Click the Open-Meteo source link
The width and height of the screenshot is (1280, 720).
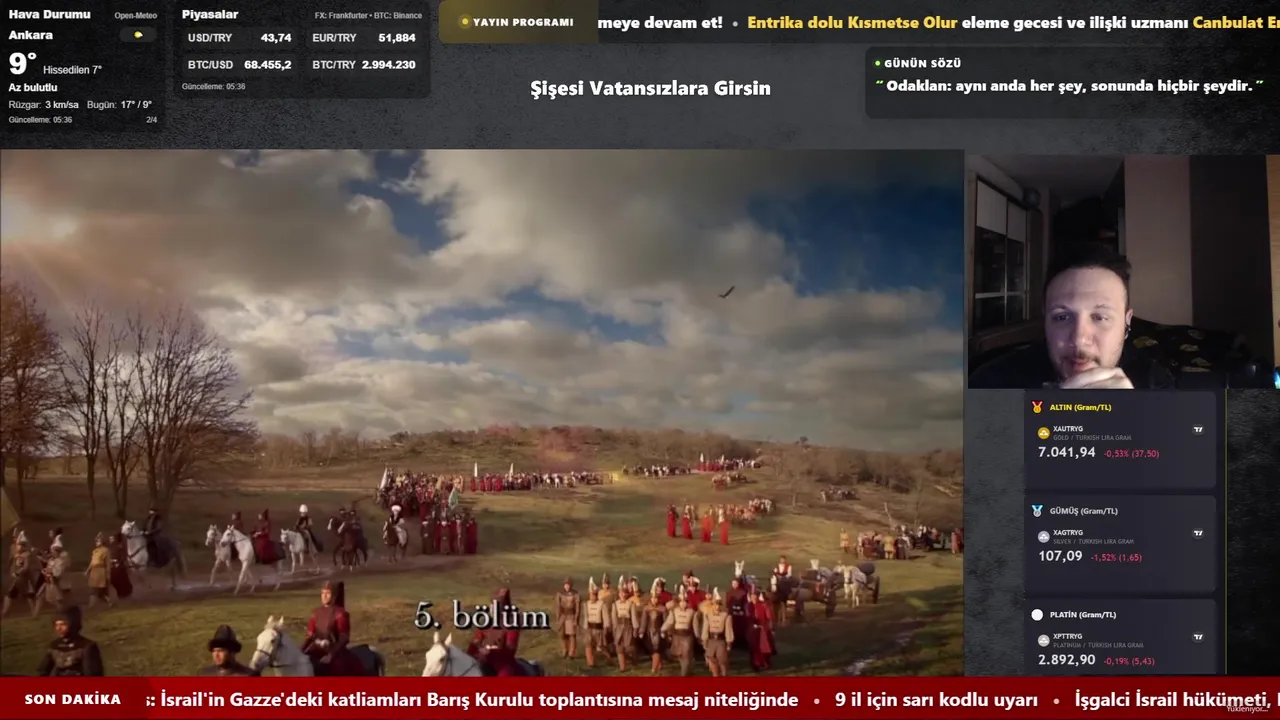(135, 16)
